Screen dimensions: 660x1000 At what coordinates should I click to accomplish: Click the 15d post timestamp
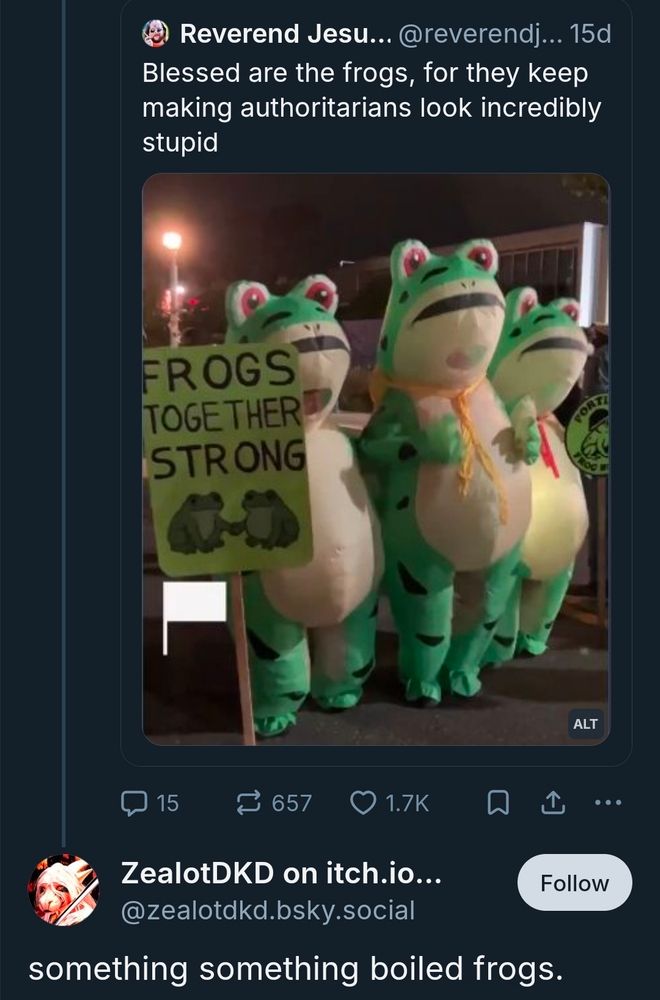590,34
